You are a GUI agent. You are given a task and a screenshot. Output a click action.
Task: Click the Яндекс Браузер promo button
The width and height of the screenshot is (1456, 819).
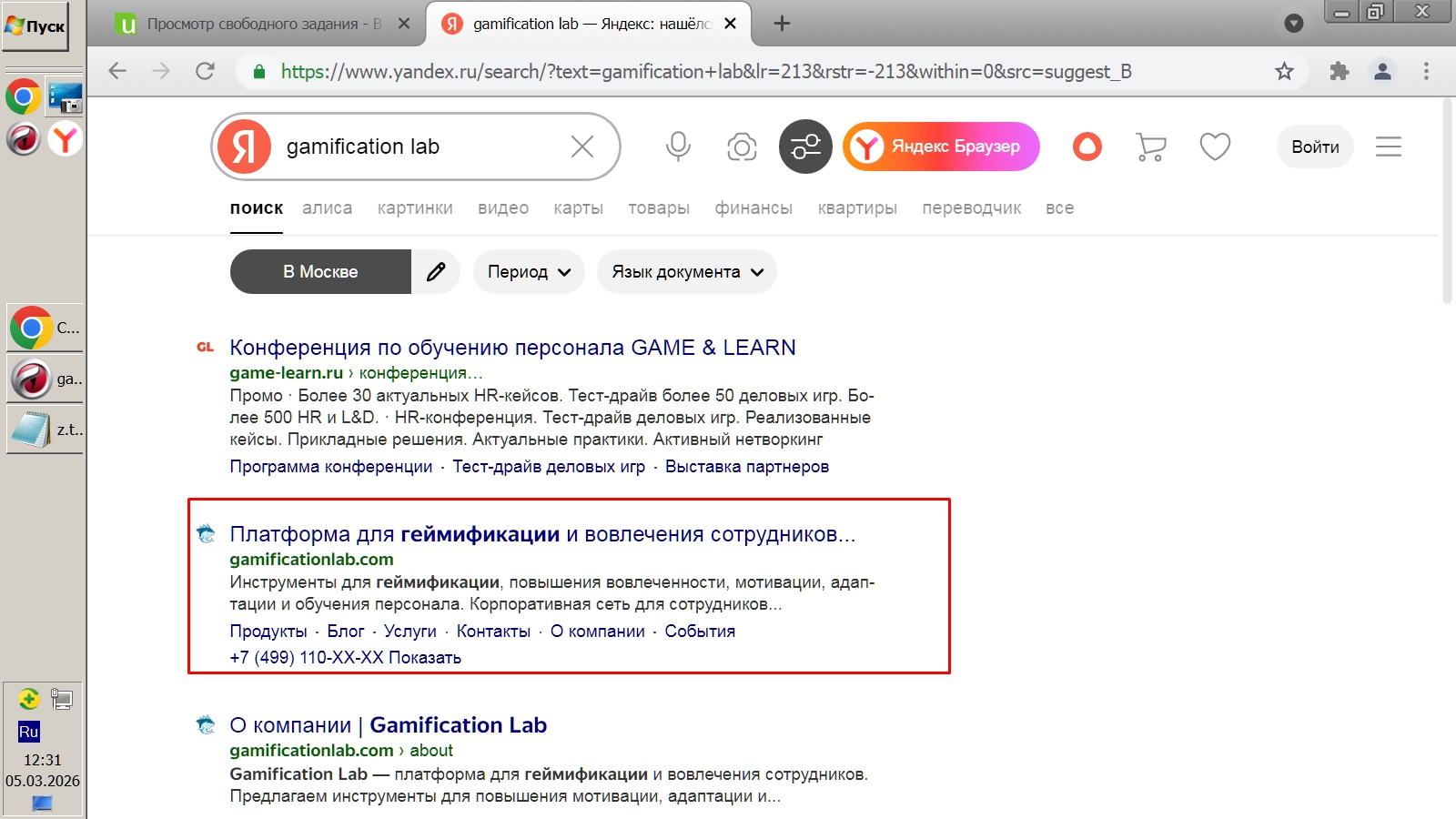coord(941,147)
